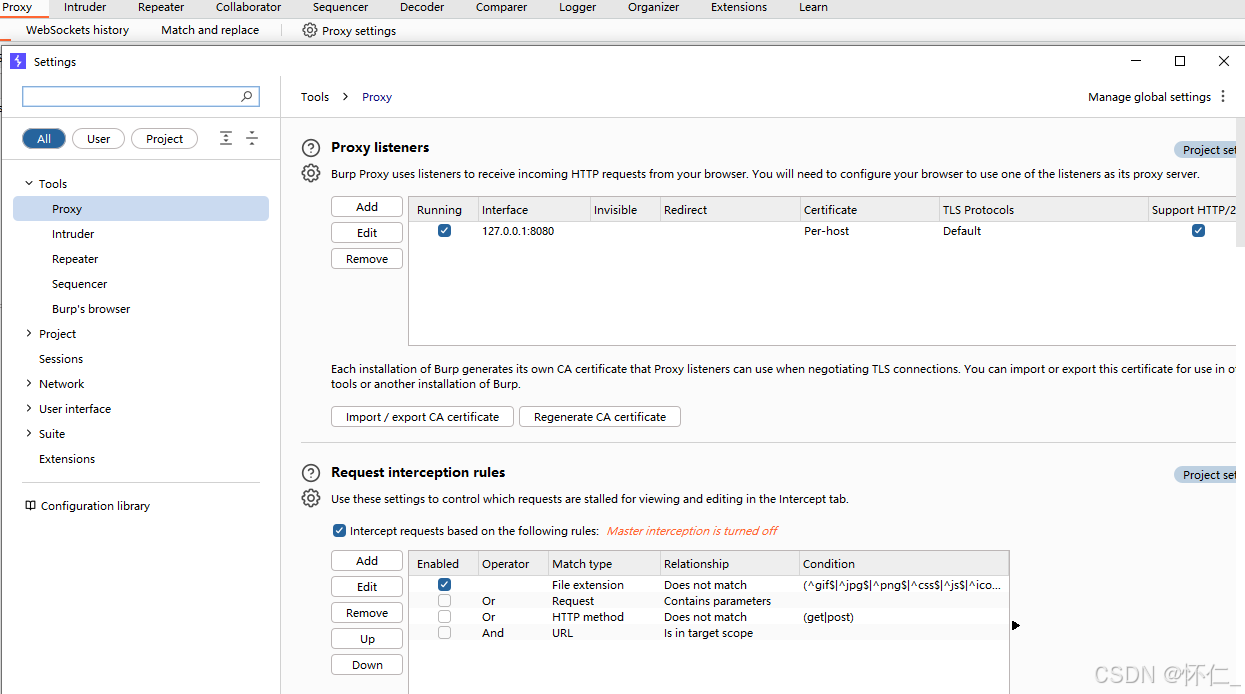Screen dimensions: 1245x694
Task: Click Regenerate CA certificate button
Action: pos(600,417)
